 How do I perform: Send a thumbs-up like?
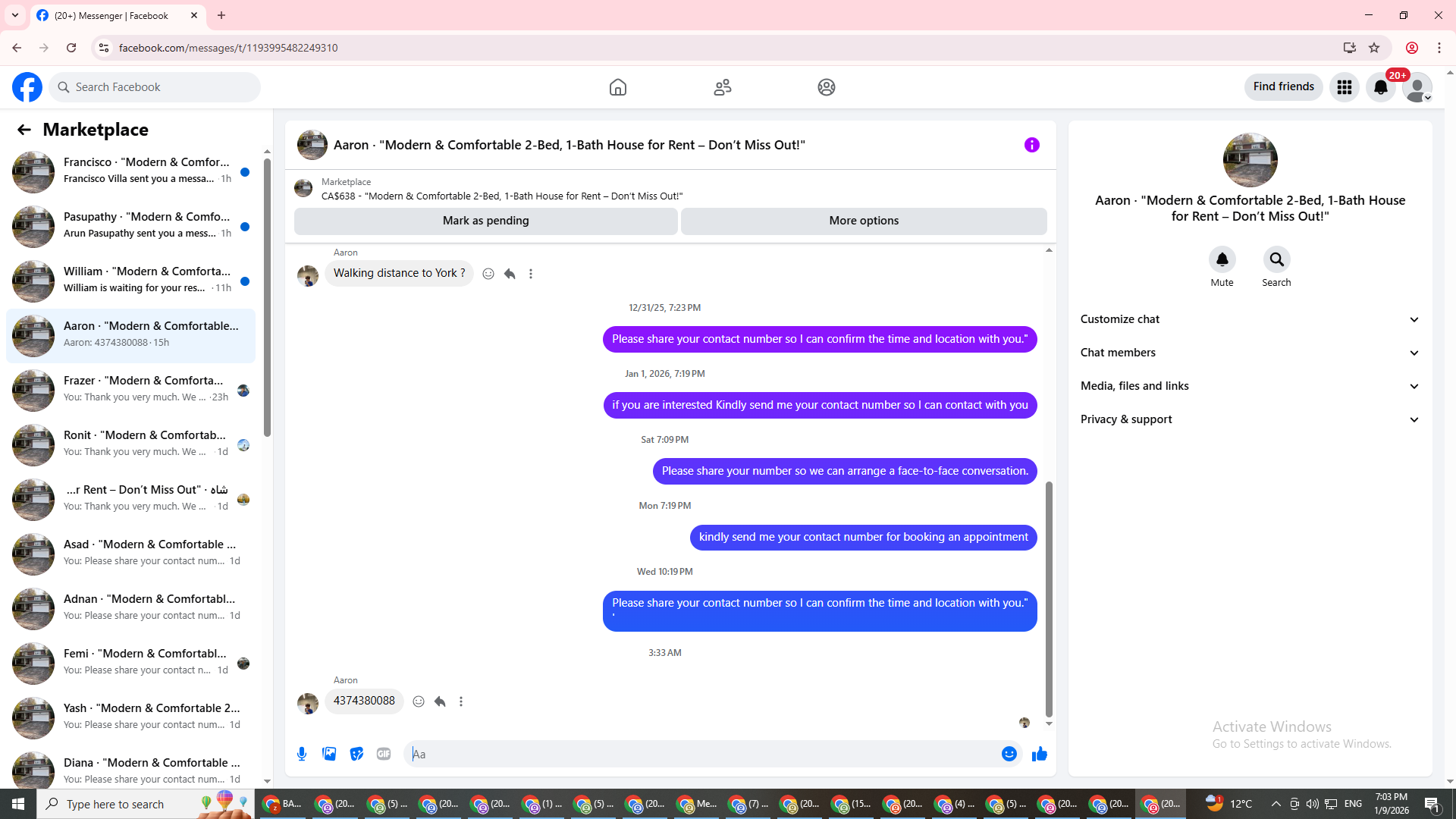1039,754
